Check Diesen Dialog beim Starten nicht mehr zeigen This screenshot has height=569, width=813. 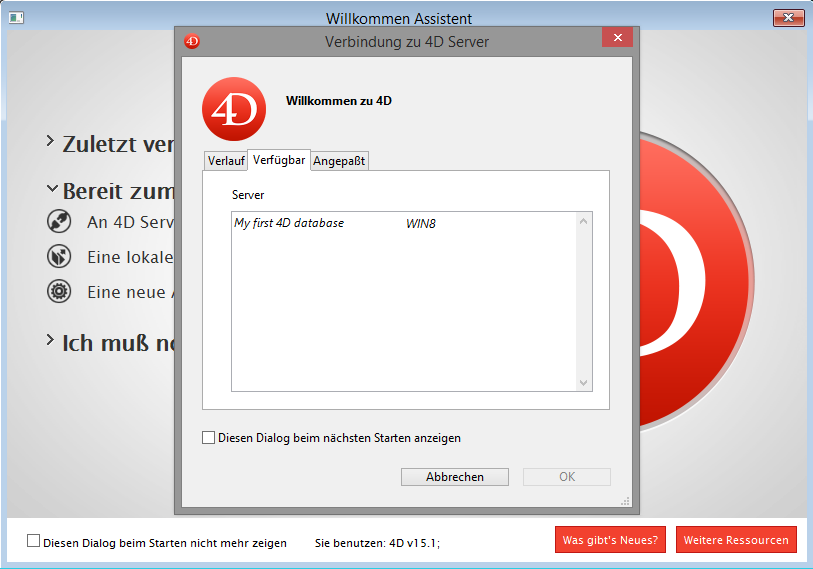[x=34, y=541]
